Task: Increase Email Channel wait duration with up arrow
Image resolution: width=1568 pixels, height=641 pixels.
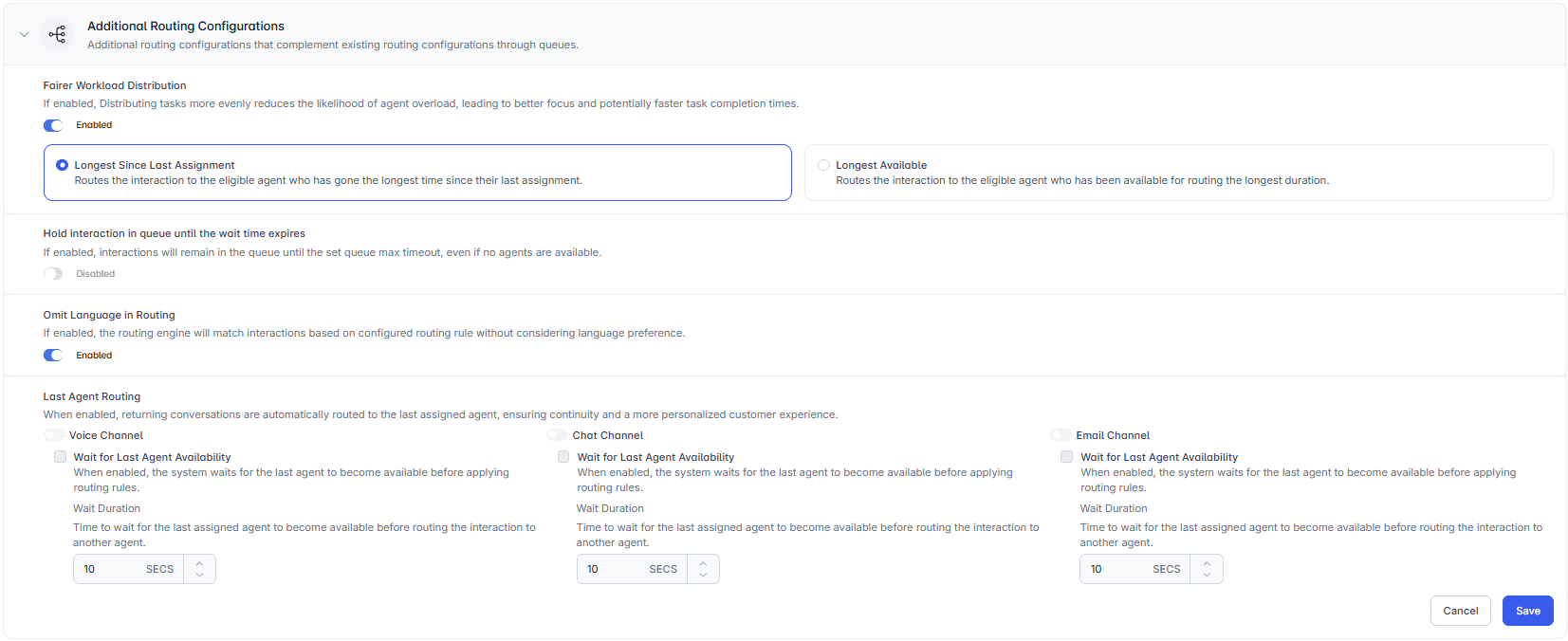Action: pos(1207,563)
